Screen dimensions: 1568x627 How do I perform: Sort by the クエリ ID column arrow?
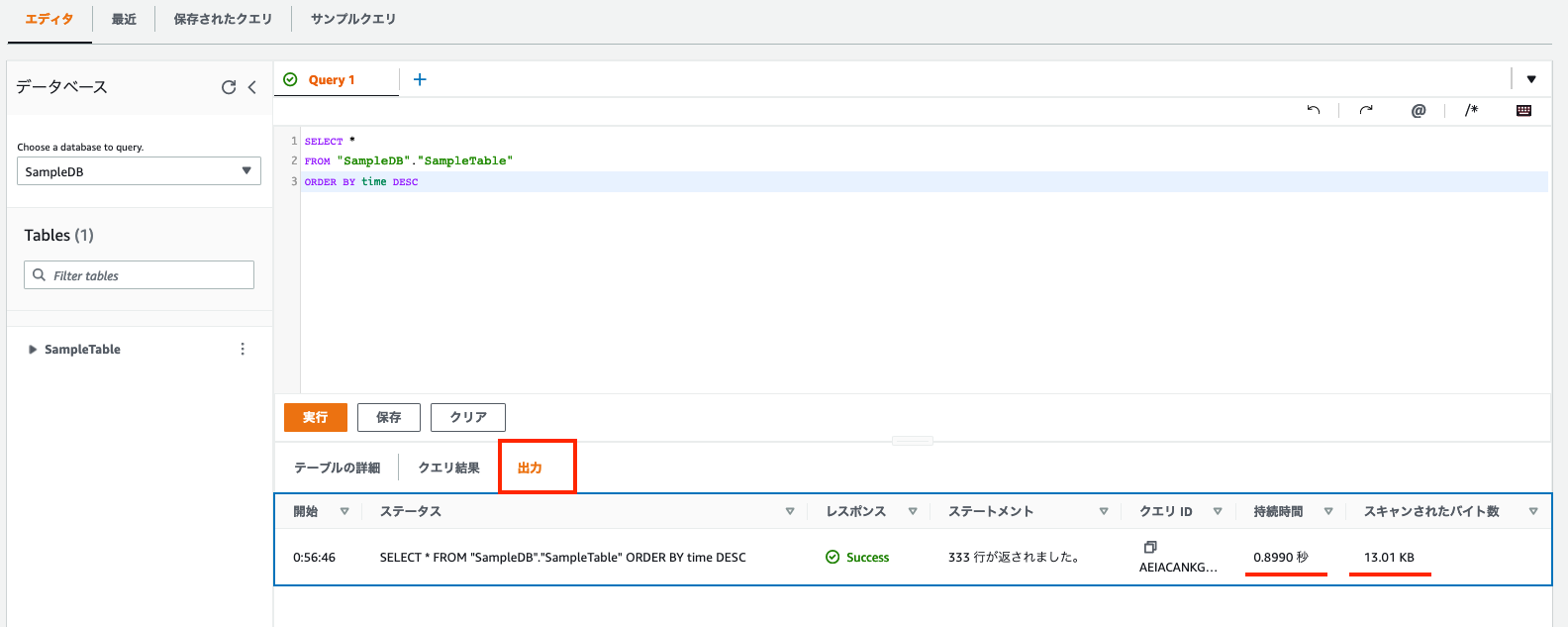[x=1218, y=511]
